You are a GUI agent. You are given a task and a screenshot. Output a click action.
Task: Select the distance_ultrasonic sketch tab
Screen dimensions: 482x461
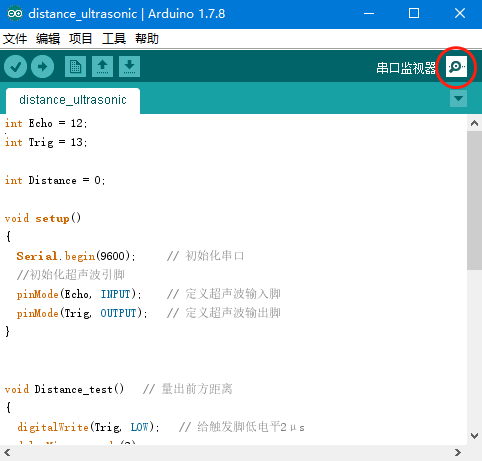[x=73, y=100]
